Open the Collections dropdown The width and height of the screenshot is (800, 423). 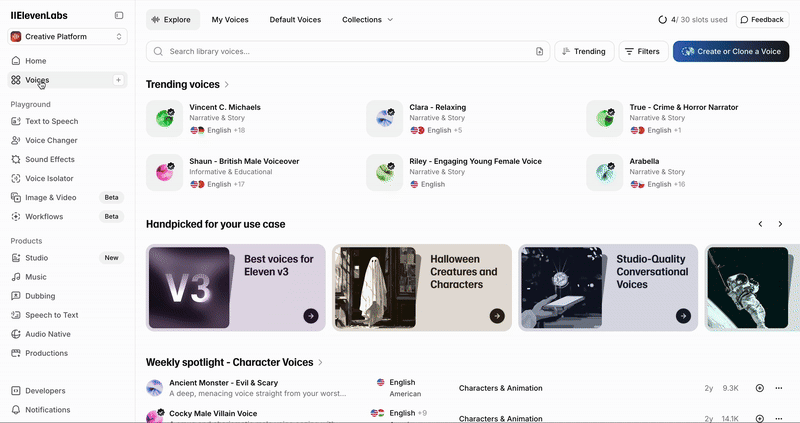[367, 19]
